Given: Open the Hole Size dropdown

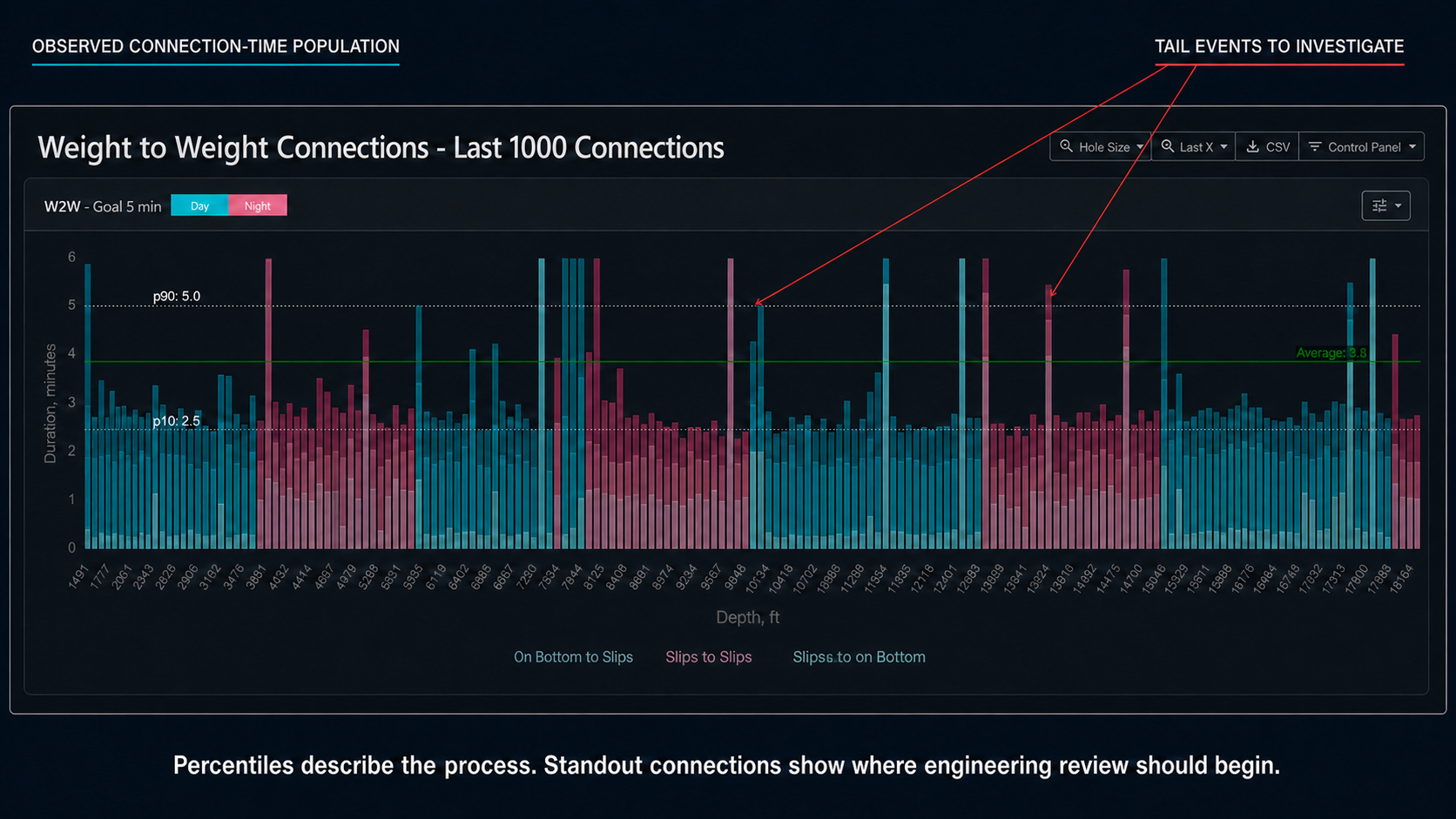Looking at the screenshot, I should (x=1101, y=147).
